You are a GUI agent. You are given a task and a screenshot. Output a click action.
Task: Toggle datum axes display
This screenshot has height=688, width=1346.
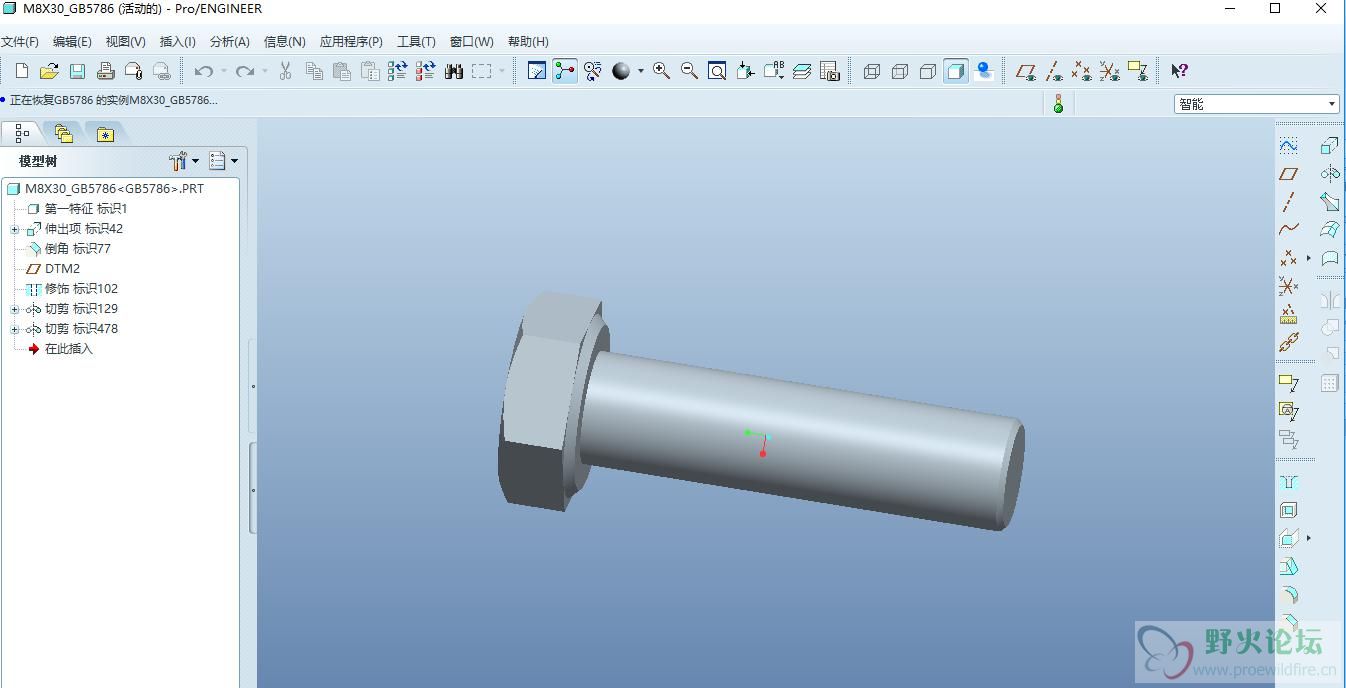click(x=1053, y=71)
